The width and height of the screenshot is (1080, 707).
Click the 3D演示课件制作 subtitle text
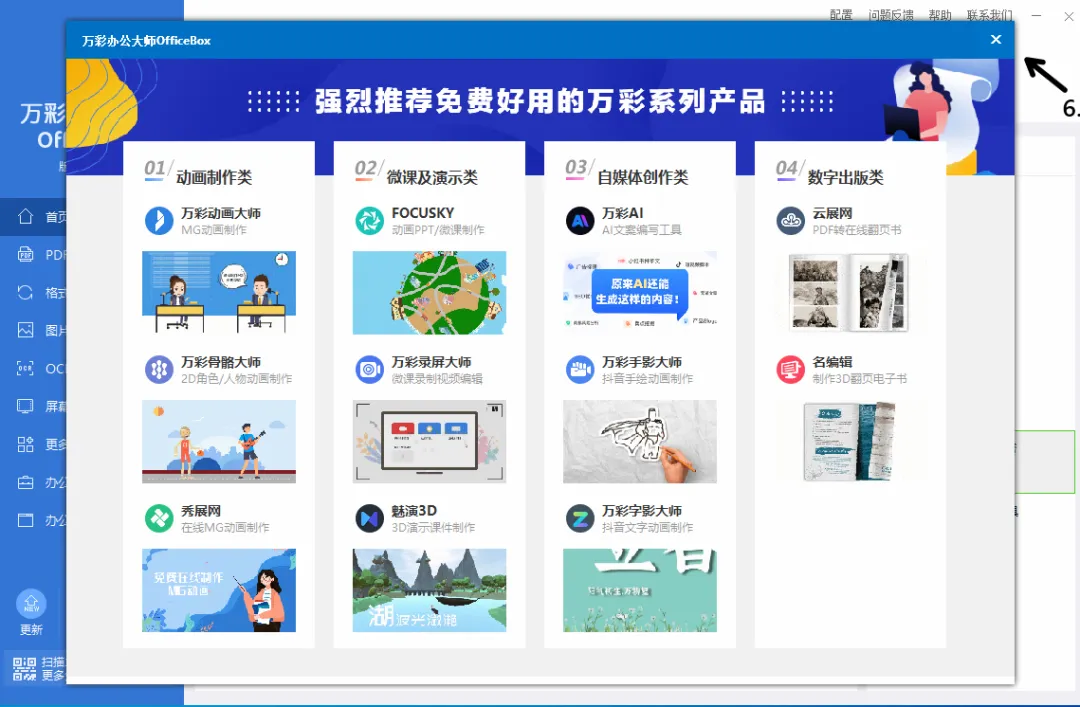[x=433, y=528]
